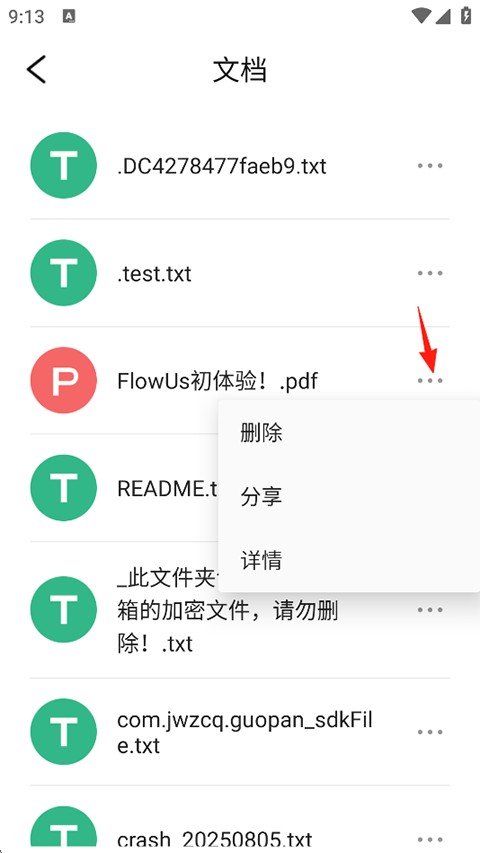Open the file .DC4278477faeb9.txt

tap(221, 166)
